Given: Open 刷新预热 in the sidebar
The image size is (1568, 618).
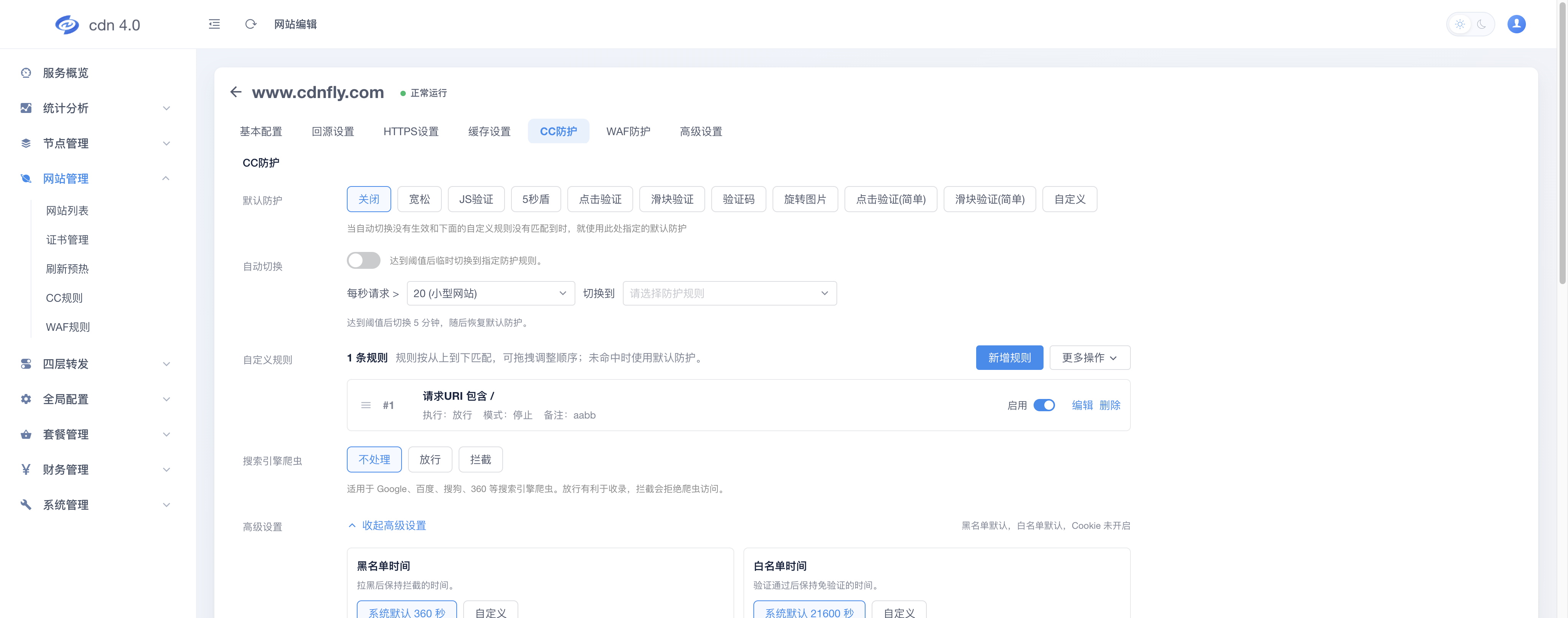Looking at the screenshot, I should [67, 269].
